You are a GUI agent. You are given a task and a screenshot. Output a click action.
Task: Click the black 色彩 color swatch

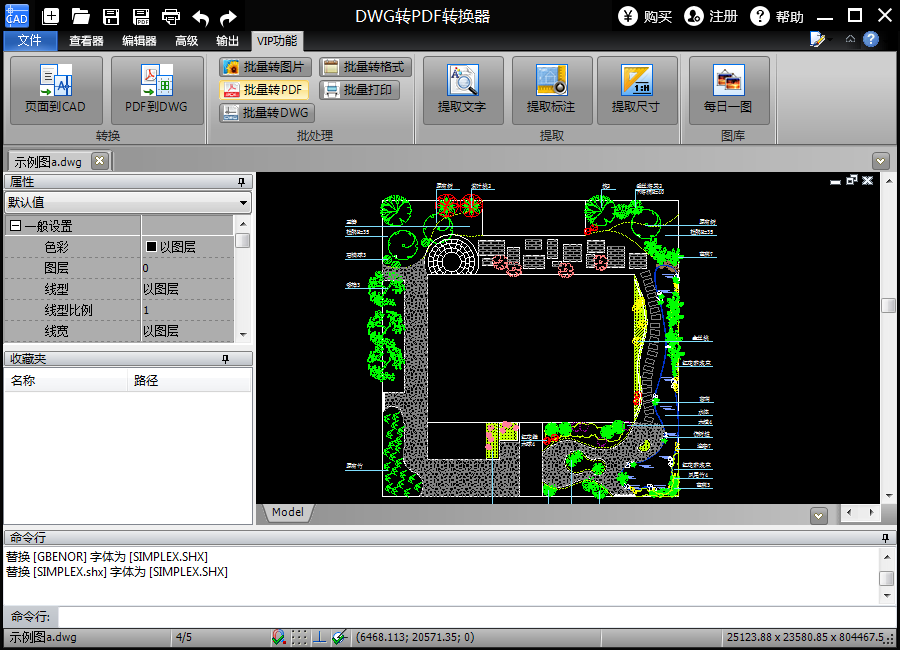pos(152,246)
